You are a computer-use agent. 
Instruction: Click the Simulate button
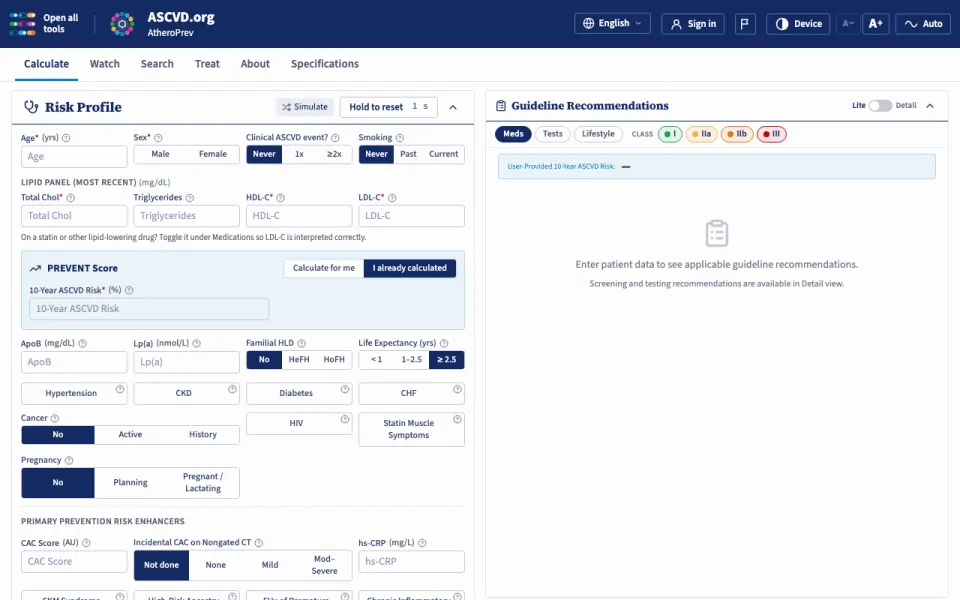[x=304, y=107]
